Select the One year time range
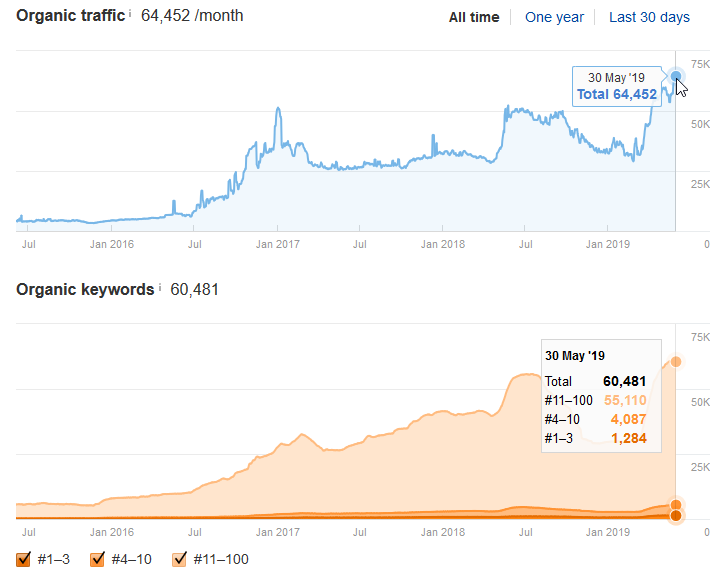This screenshot has height=571, width=723. 552,17
